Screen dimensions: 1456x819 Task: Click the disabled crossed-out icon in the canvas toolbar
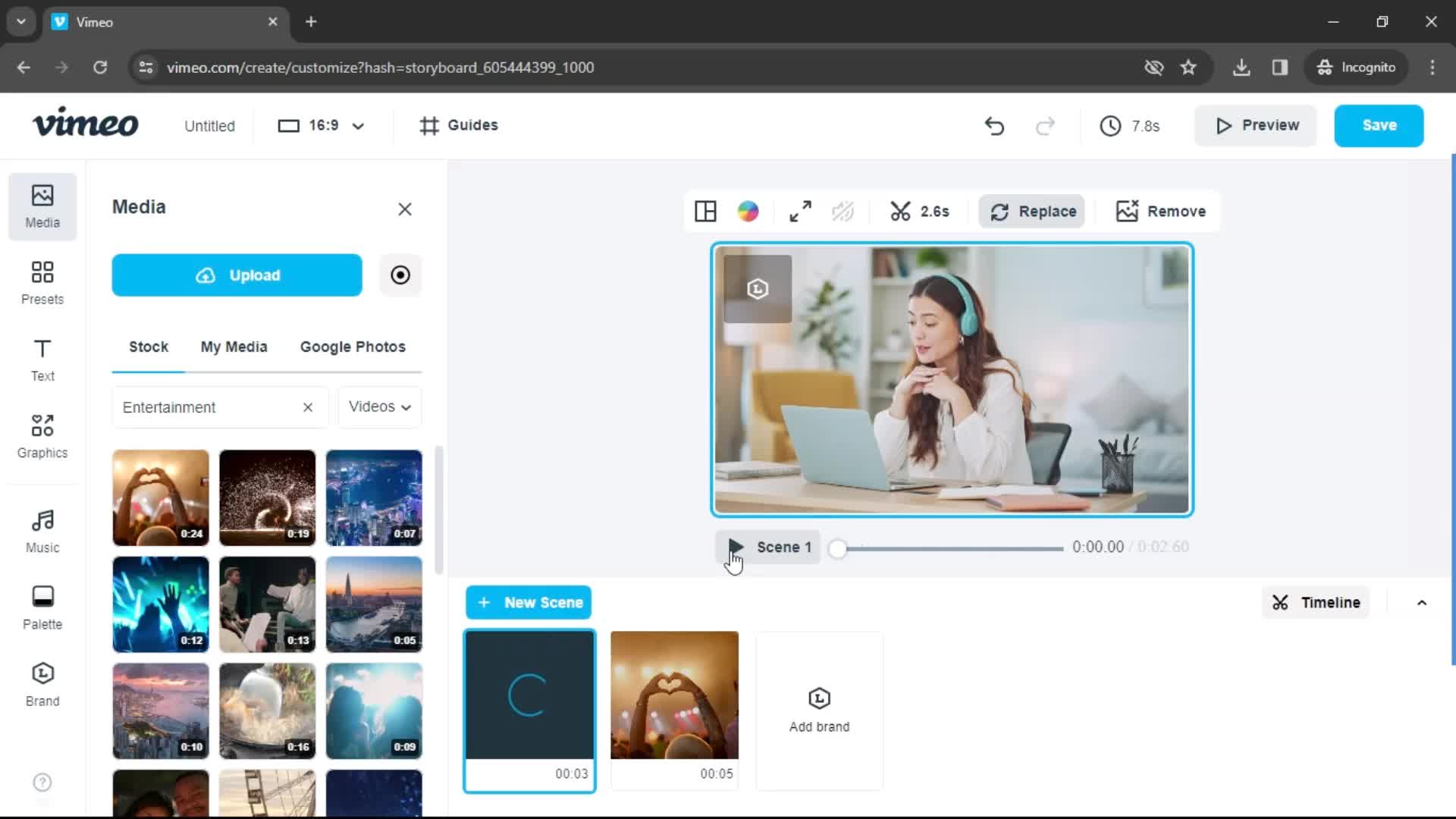pyautogui.click(x=843, y=212)
